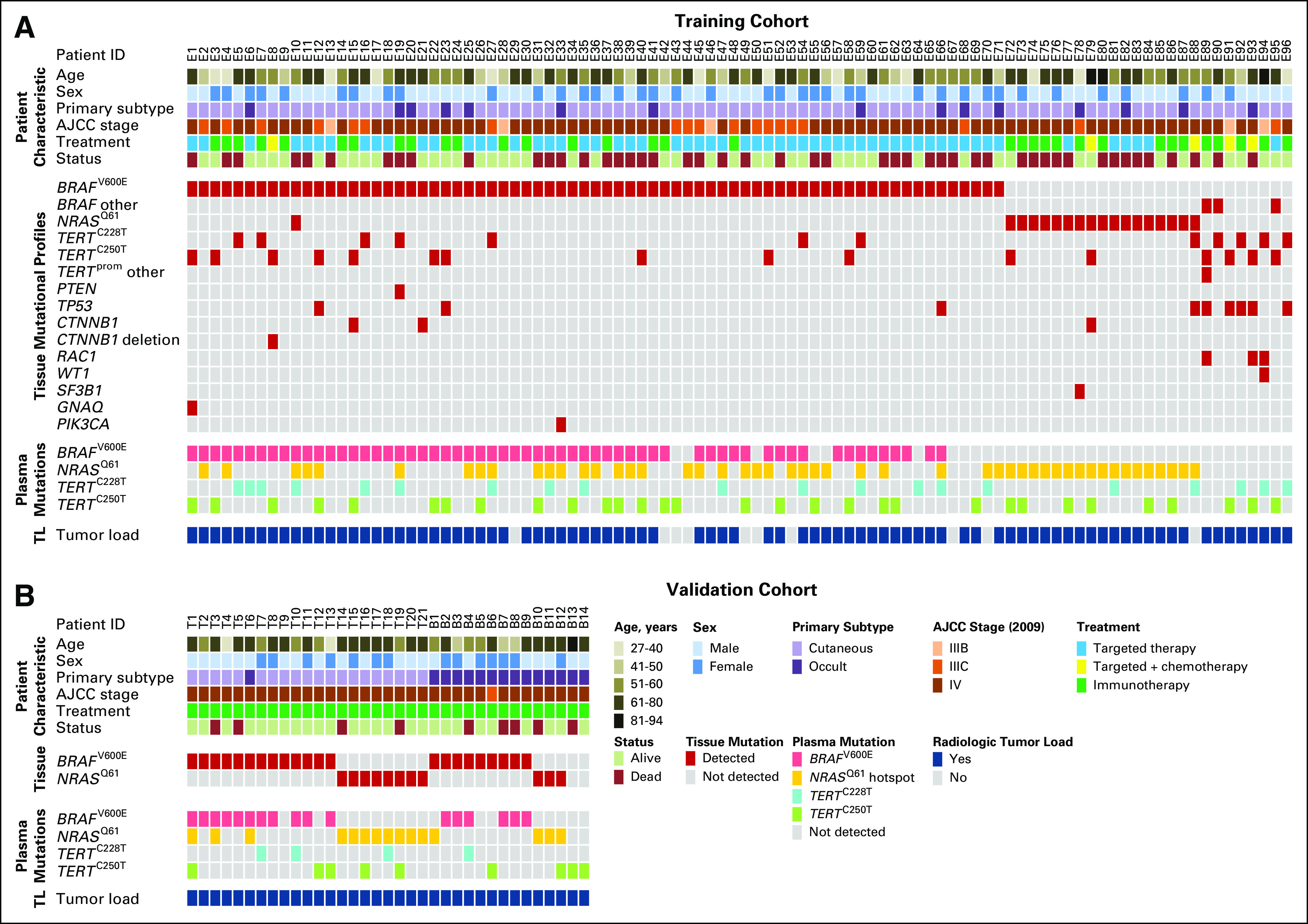1308x924 pixels.
Task: Select the 61-80 age legend swatch
Action: coord(619,702)
